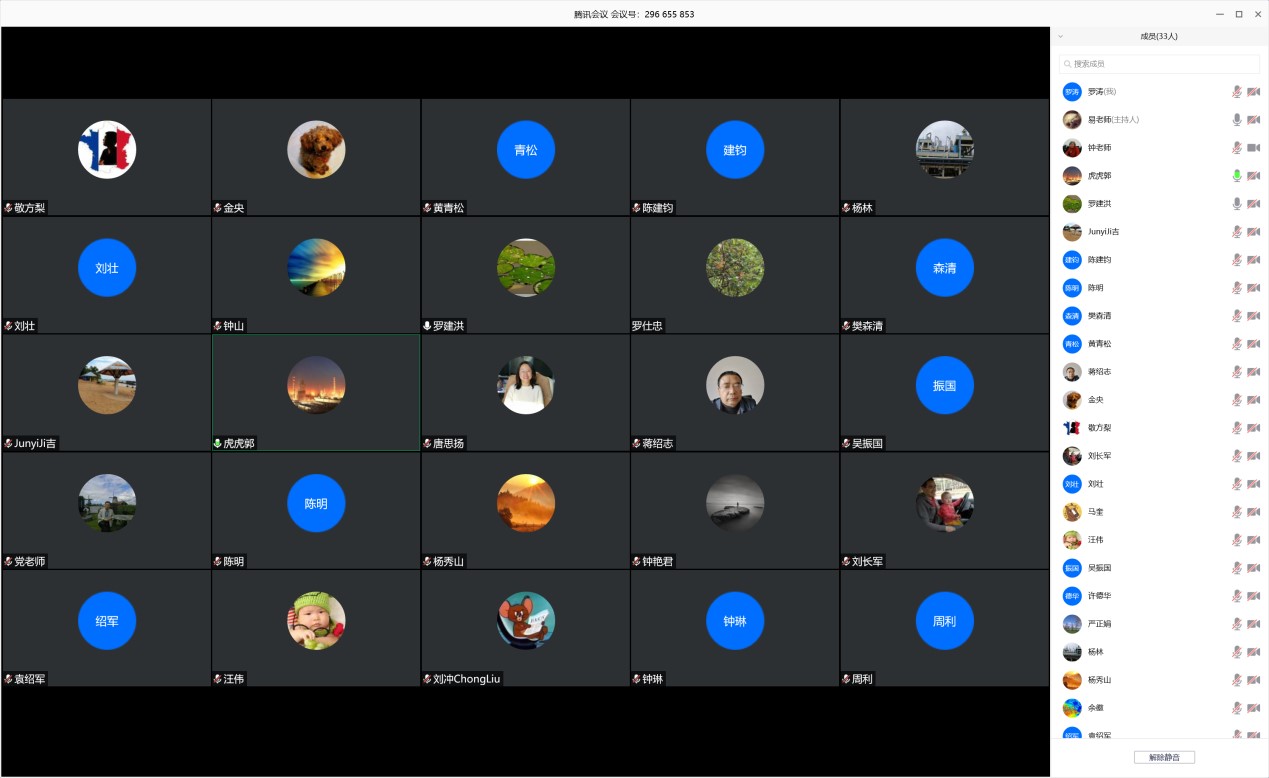Image resolution: width=1269 pixels, height=778 pixels.
Task: Select JunyiJi吉 in the members list
Action: click(x=1103, y=232)
